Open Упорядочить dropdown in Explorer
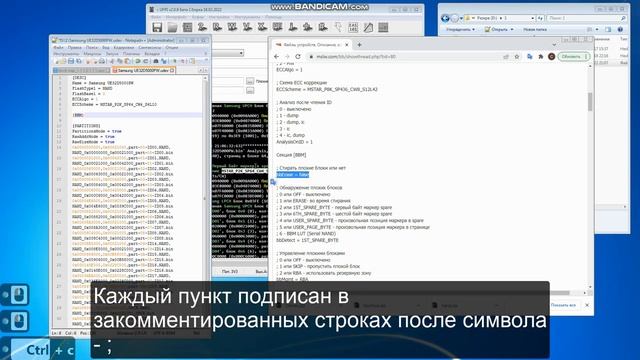 (460, 29)
